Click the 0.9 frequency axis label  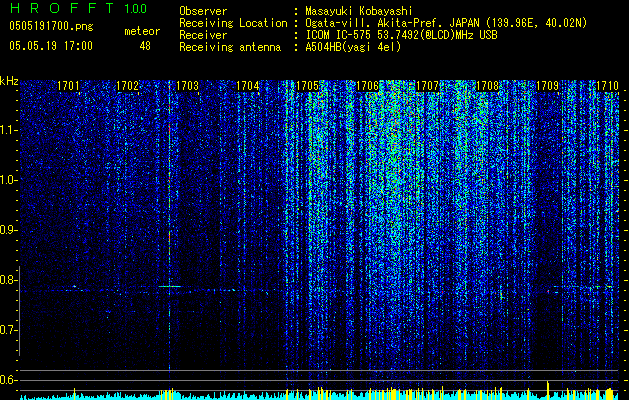(7, 230)
